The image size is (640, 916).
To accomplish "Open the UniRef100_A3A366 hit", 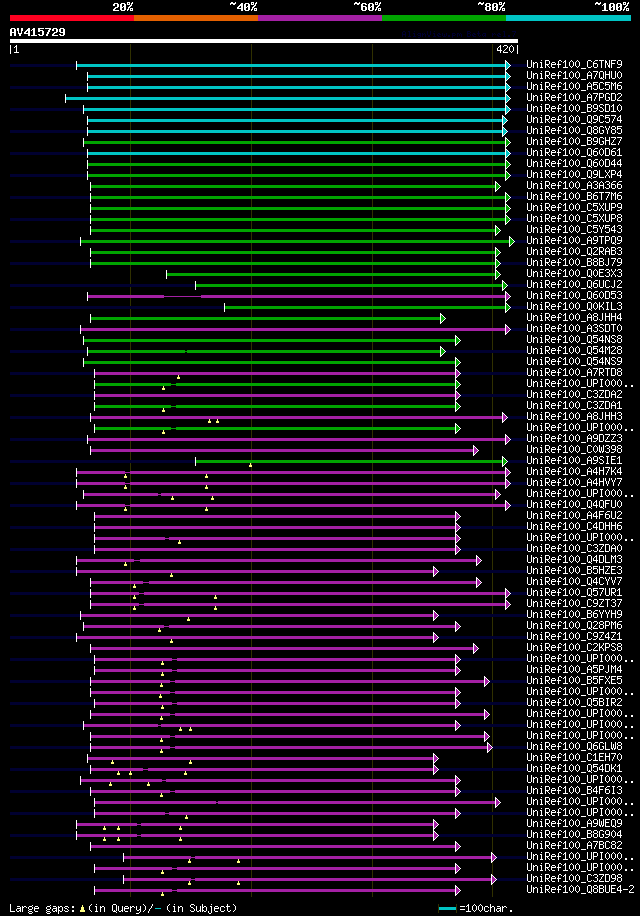I will [x=575, y=185].
